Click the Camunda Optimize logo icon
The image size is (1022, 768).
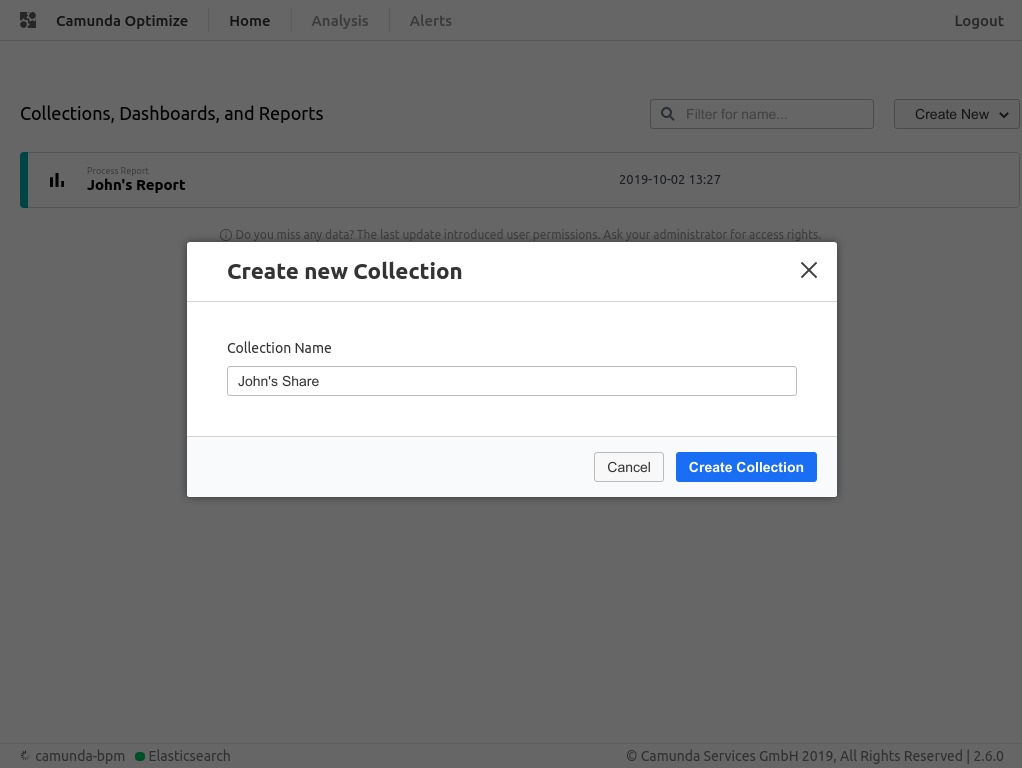27,20
